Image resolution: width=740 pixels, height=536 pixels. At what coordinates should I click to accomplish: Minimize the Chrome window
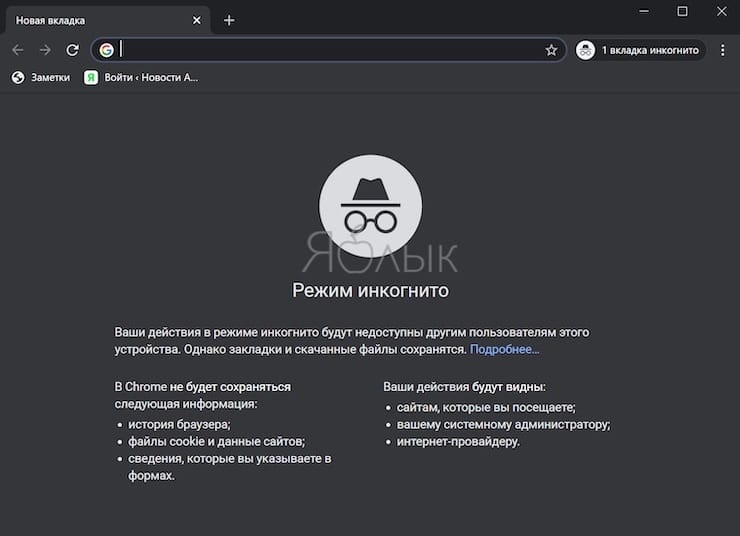[644, 11]
